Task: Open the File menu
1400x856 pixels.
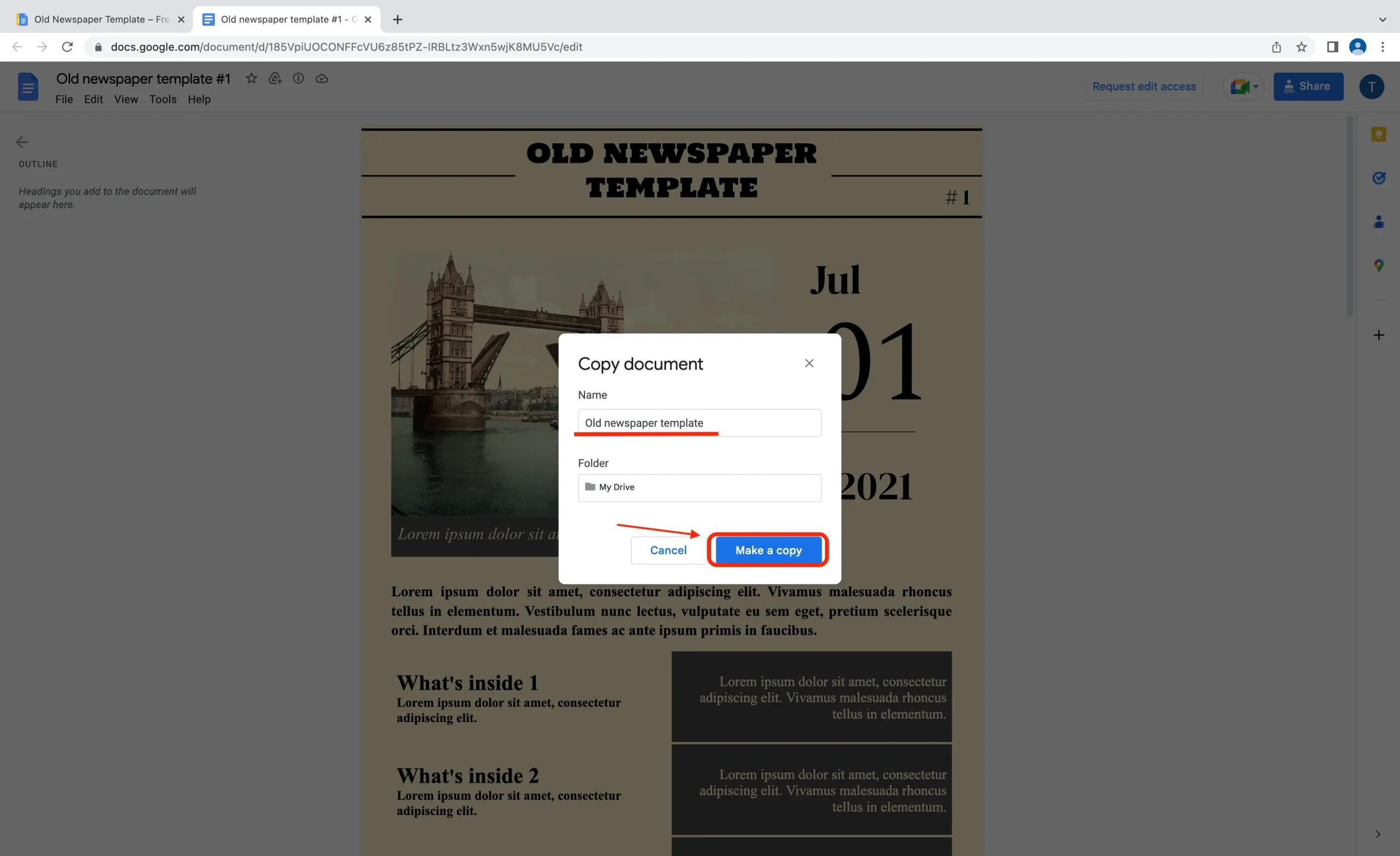Action: pos(64,99)
